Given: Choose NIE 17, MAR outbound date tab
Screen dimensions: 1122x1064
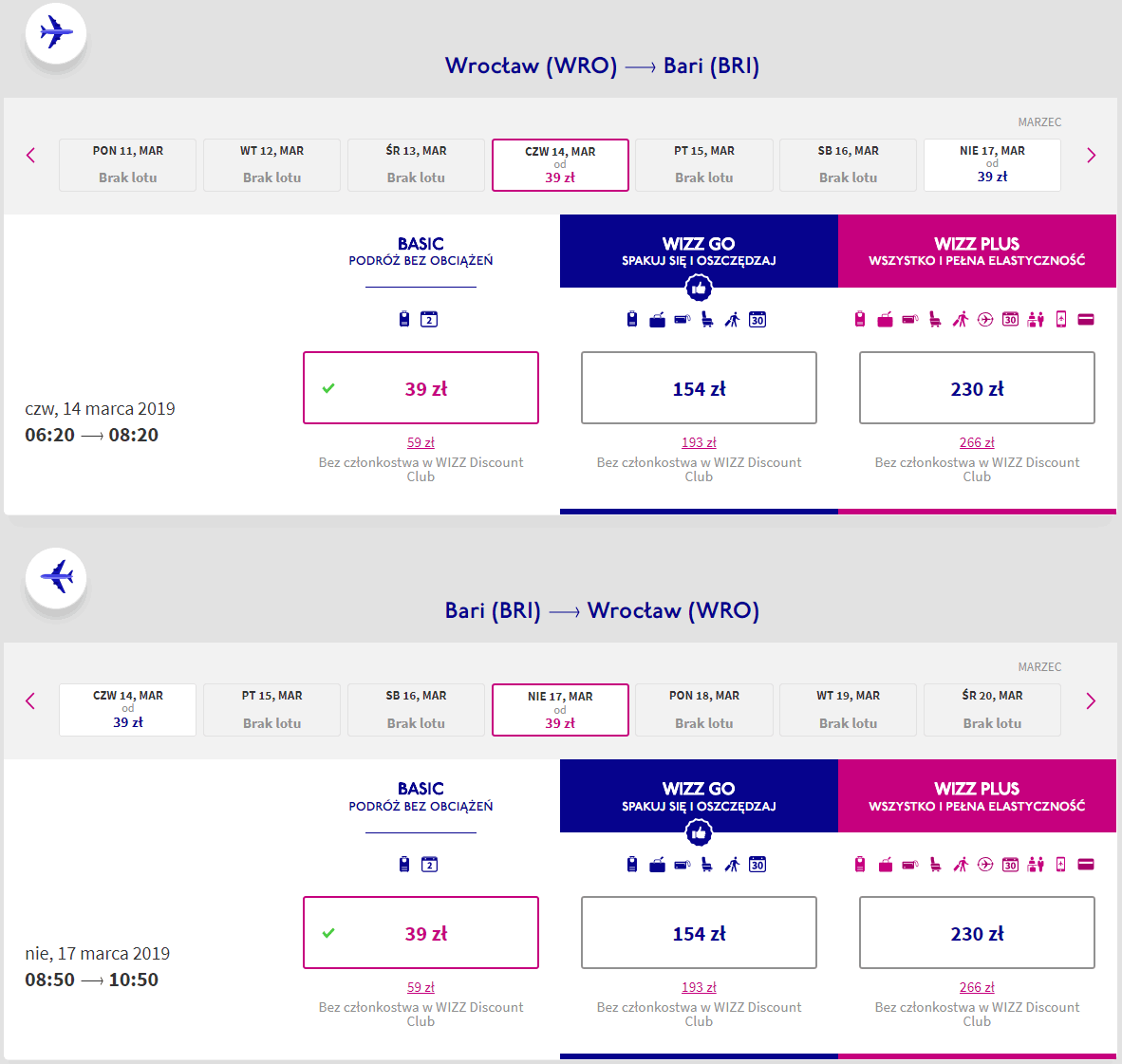Looking at the screenshot, I should coord(992,164).
